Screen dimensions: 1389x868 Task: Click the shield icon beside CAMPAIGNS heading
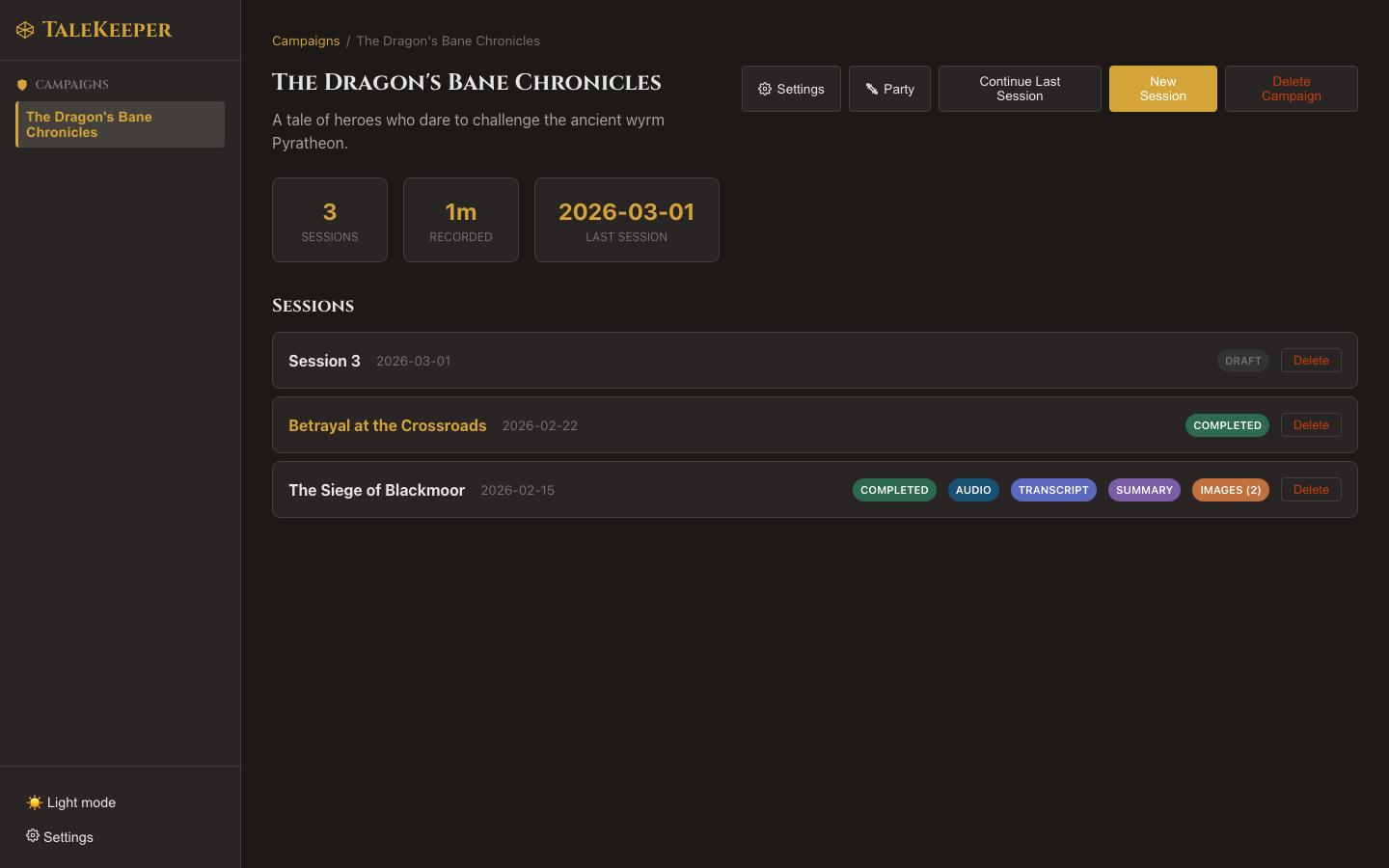21,84
